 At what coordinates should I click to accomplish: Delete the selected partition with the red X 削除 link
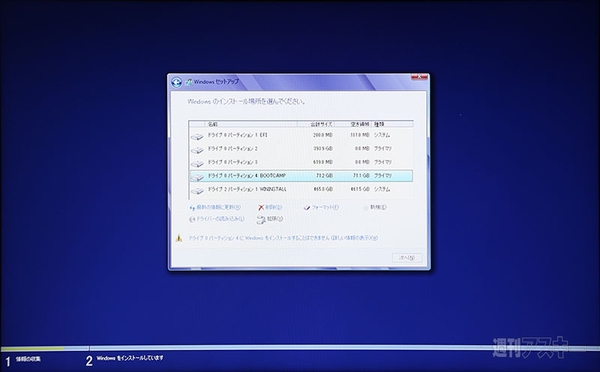point(270,207)
